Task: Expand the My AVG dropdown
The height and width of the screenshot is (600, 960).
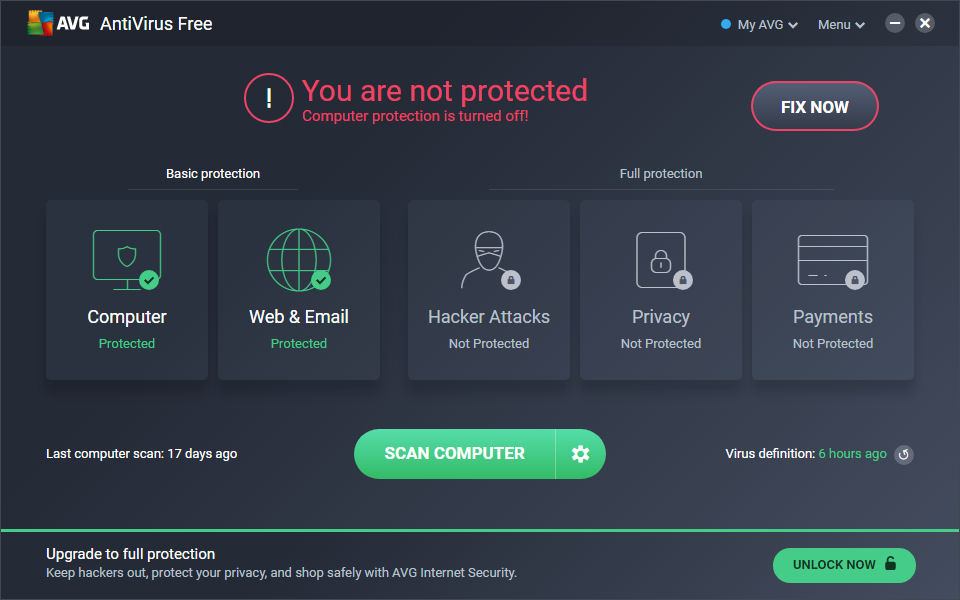Action: [x=767, y=24]
